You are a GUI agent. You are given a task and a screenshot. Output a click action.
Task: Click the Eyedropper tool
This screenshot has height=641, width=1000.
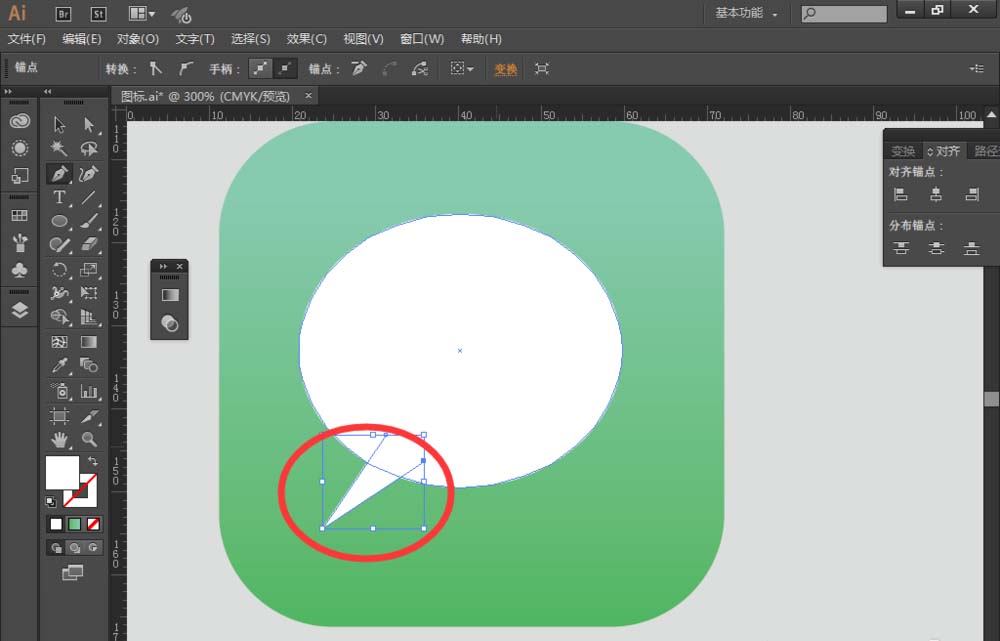coord(59,364)
